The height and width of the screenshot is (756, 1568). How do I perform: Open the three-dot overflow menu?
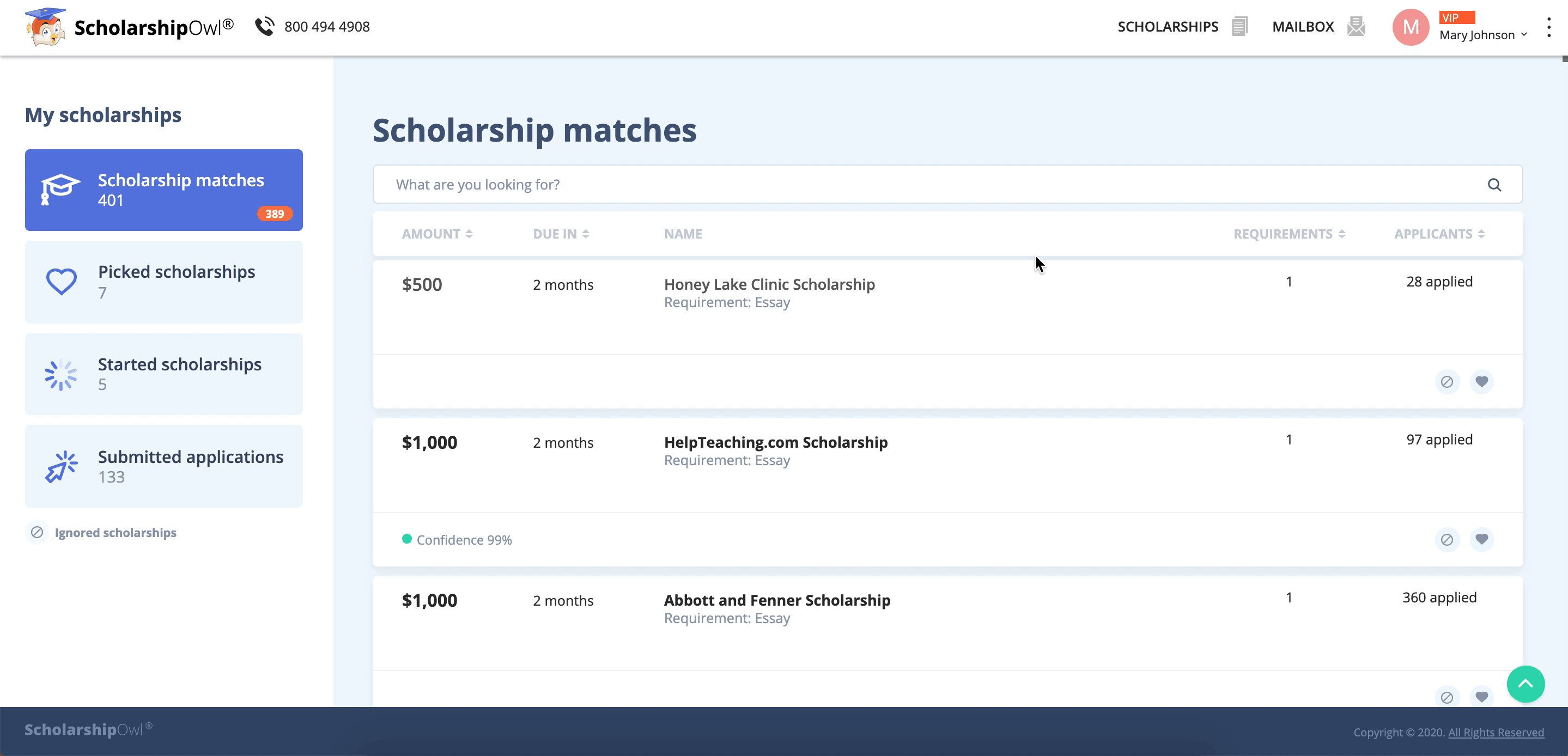tap(1548, 27)
